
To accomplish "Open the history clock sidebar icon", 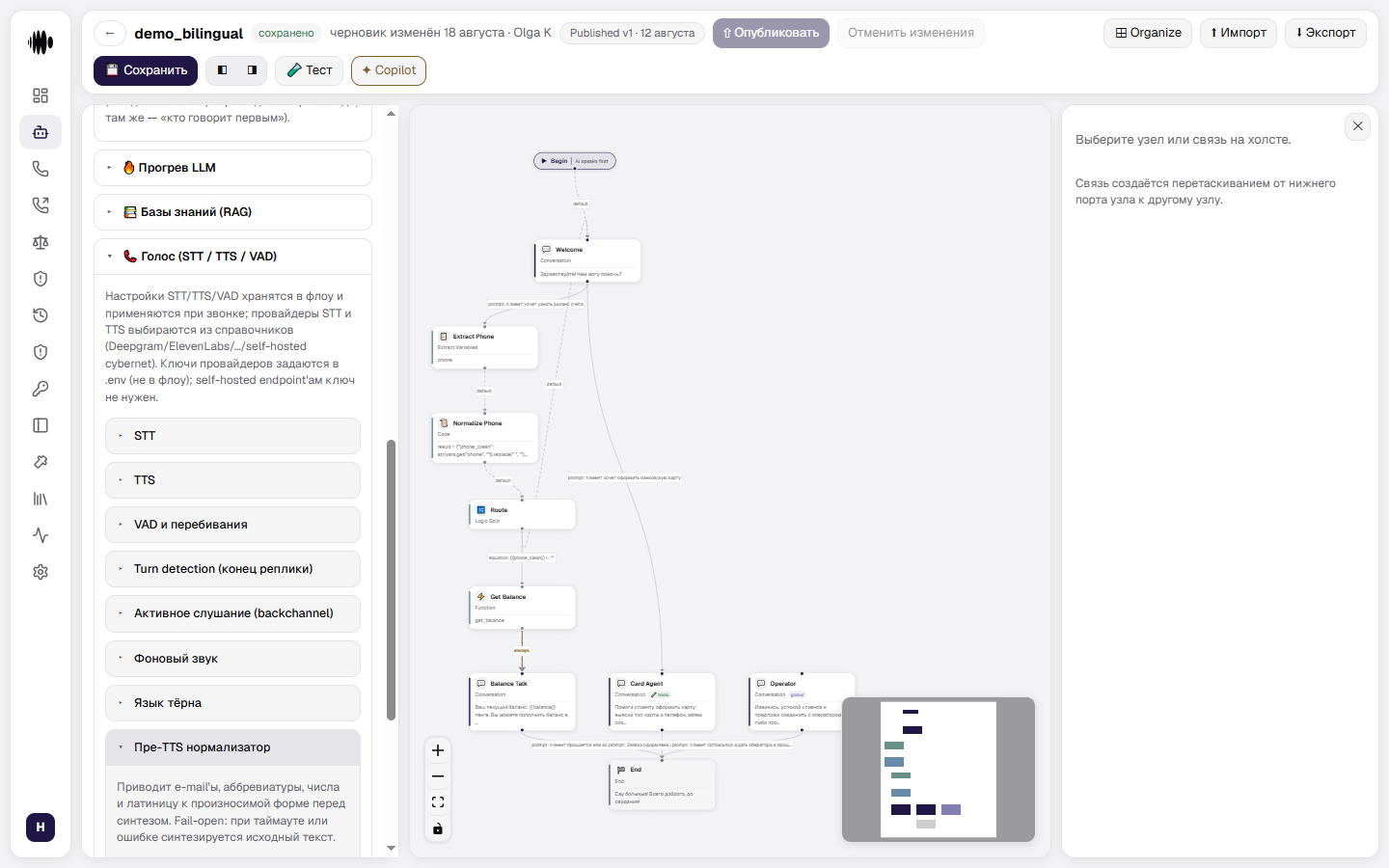I will [41, 315].
